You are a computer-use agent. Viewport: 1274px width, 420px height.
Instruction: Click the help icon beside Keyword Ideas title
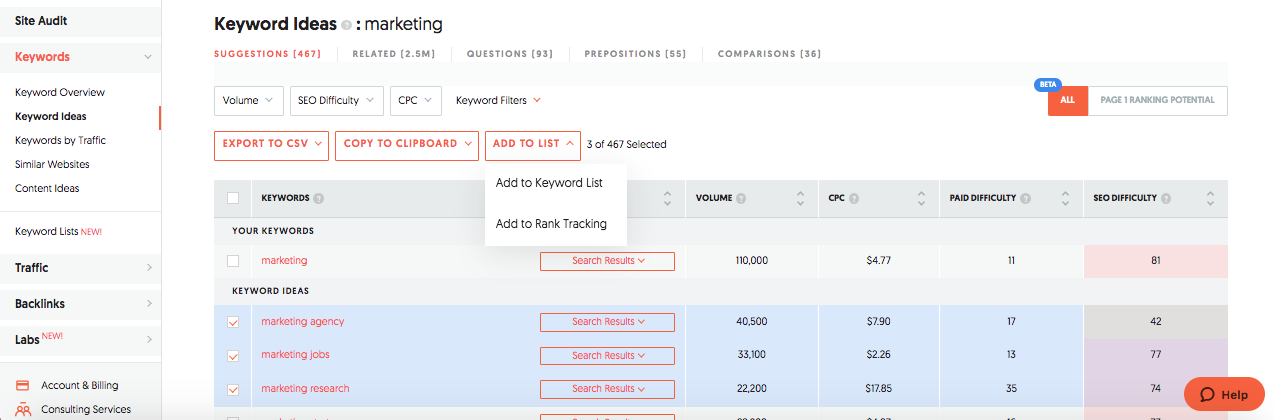click(x=346, y=25)
